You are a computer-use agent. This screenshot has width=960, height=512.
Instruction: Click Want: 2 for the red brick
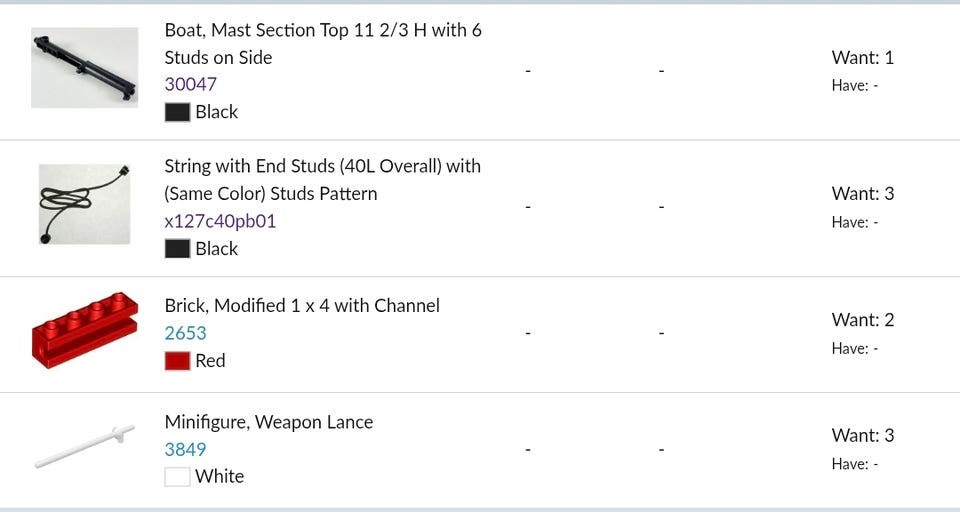coord(862,320)
